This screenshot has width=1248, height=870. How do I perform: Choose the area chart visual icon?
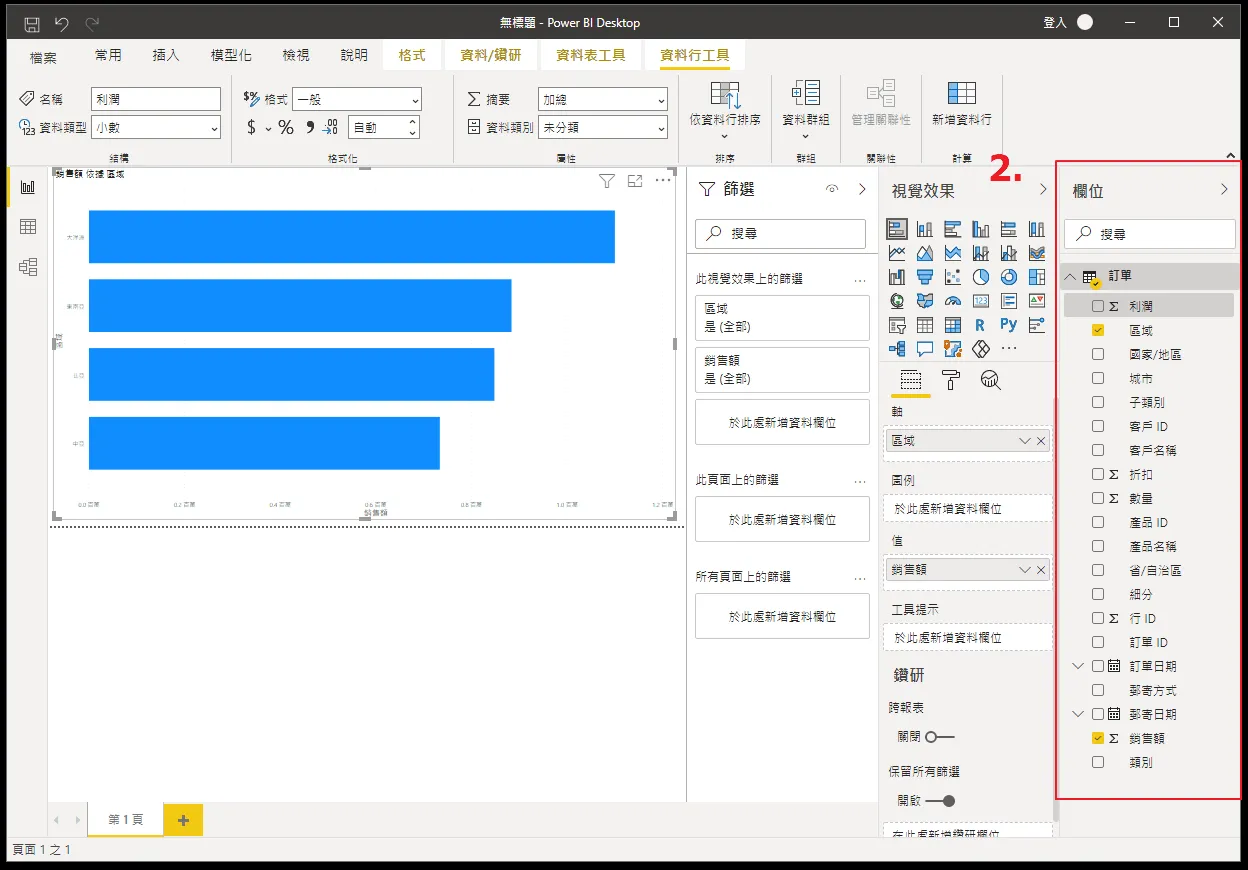click(x=925, y=252)
